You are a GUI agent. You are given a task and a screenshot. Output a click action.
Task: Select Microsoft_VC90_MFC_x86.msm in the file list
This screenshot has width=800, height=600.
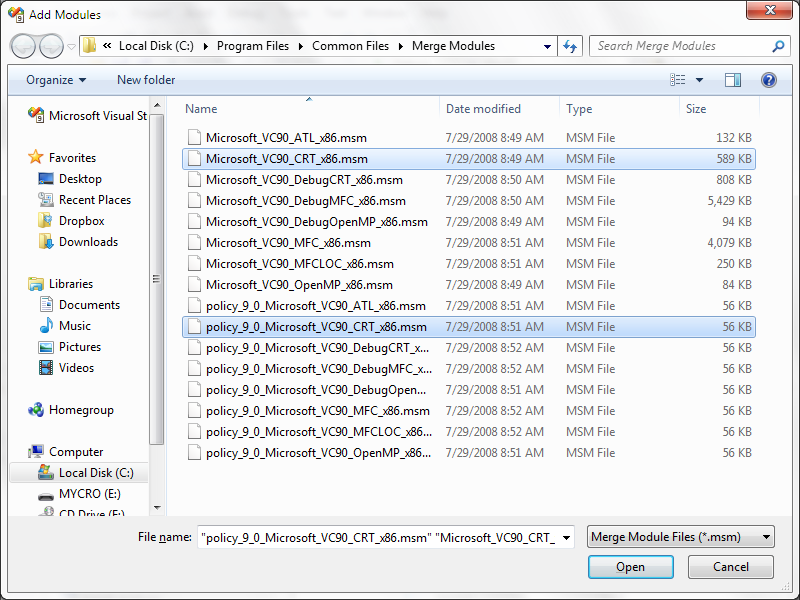click(290, 242)
